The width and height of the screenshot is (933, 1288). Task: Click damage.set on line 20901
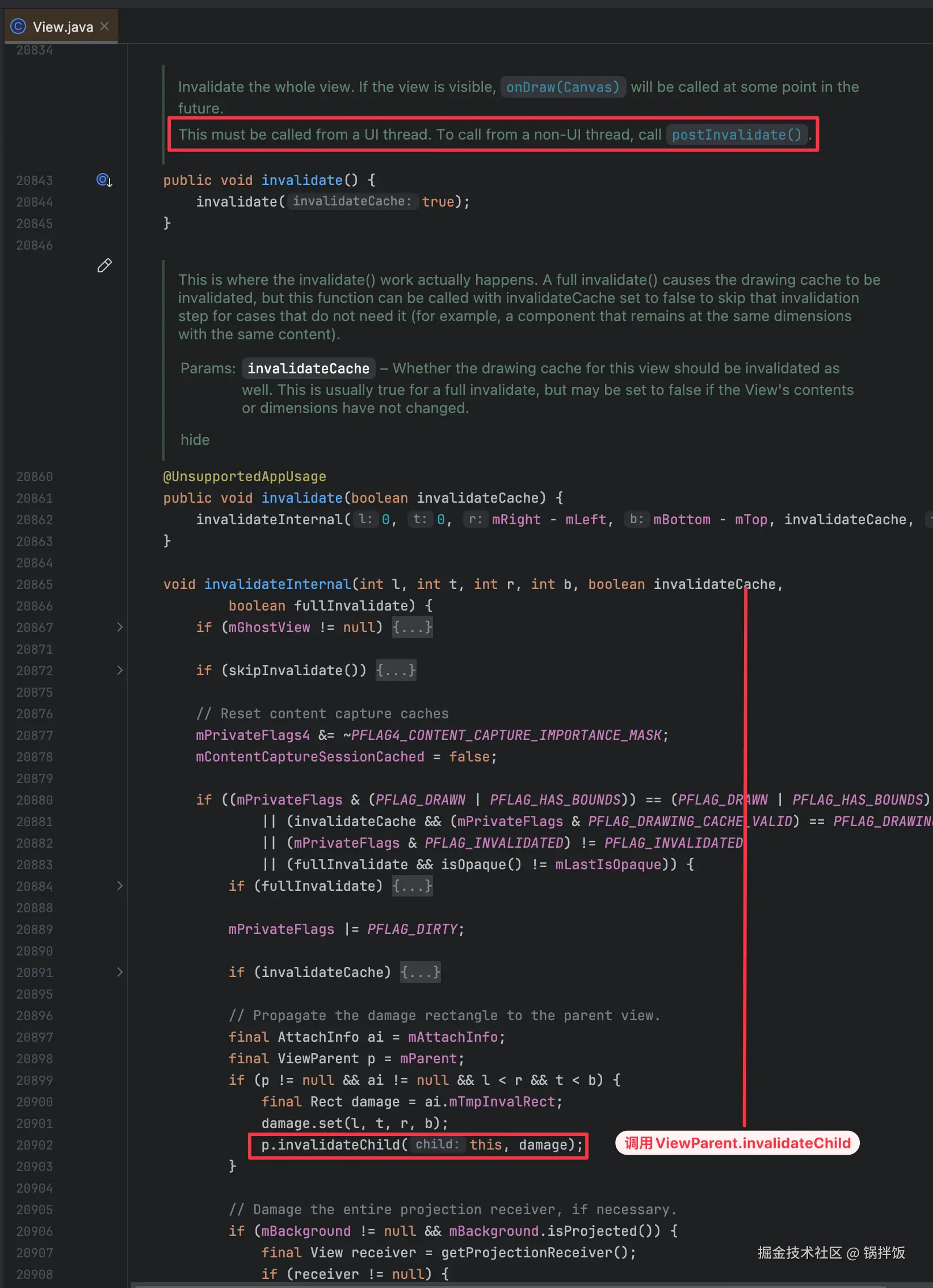[301, 1124]
